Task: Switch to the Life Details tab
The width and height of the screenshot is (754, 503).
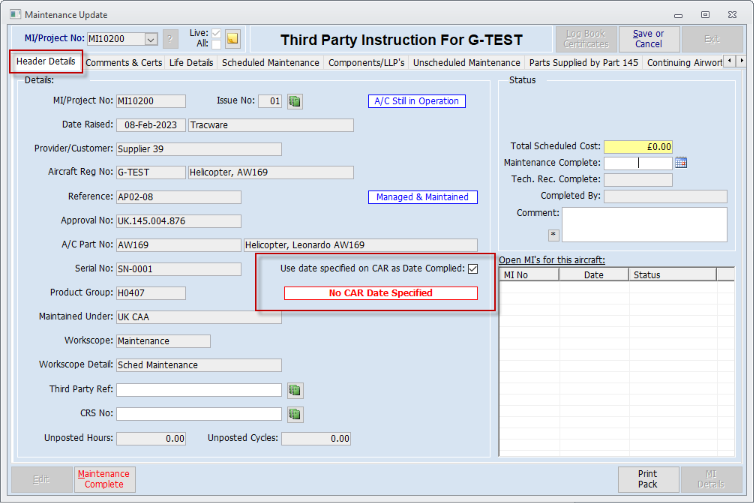Action: coord(191,63)
